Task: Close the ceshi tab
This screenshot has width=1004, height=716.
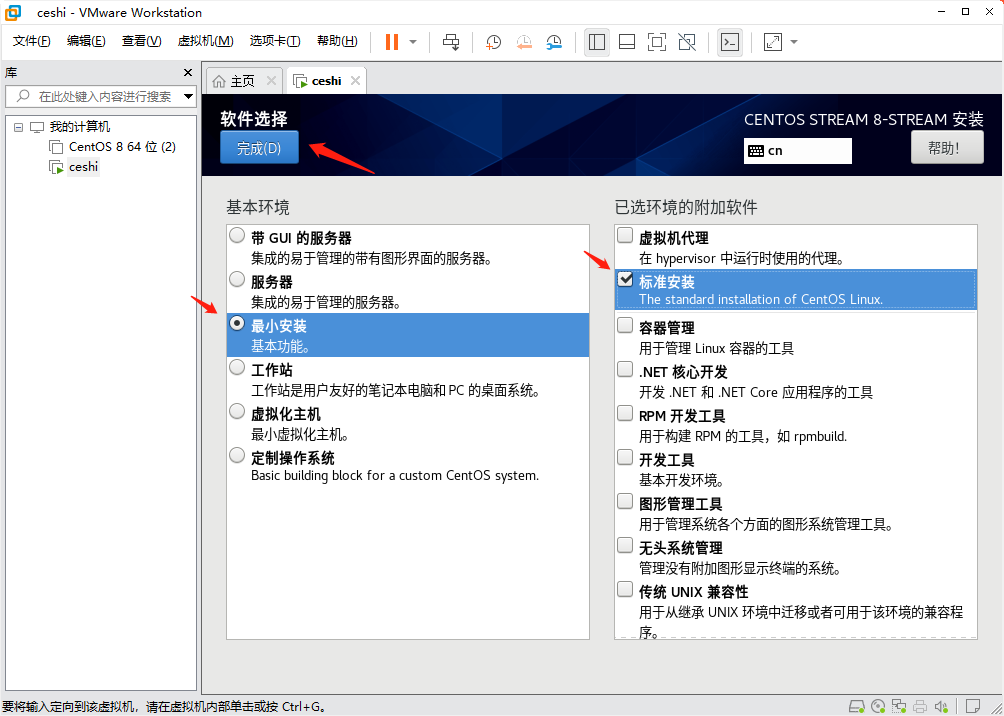Action: pos(355,81)
